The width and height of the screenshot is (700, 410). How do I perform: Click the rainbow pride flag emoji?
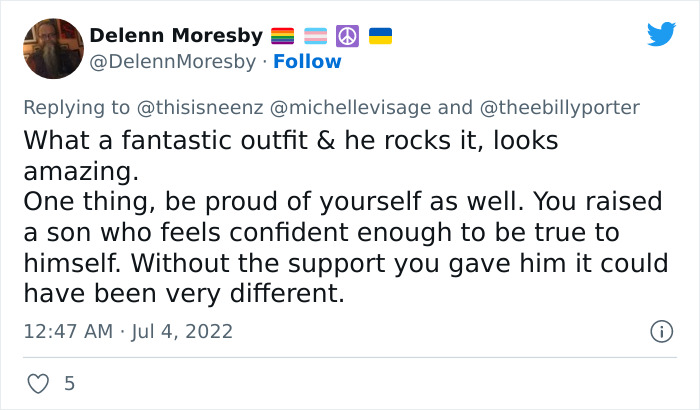pos(282,37)
